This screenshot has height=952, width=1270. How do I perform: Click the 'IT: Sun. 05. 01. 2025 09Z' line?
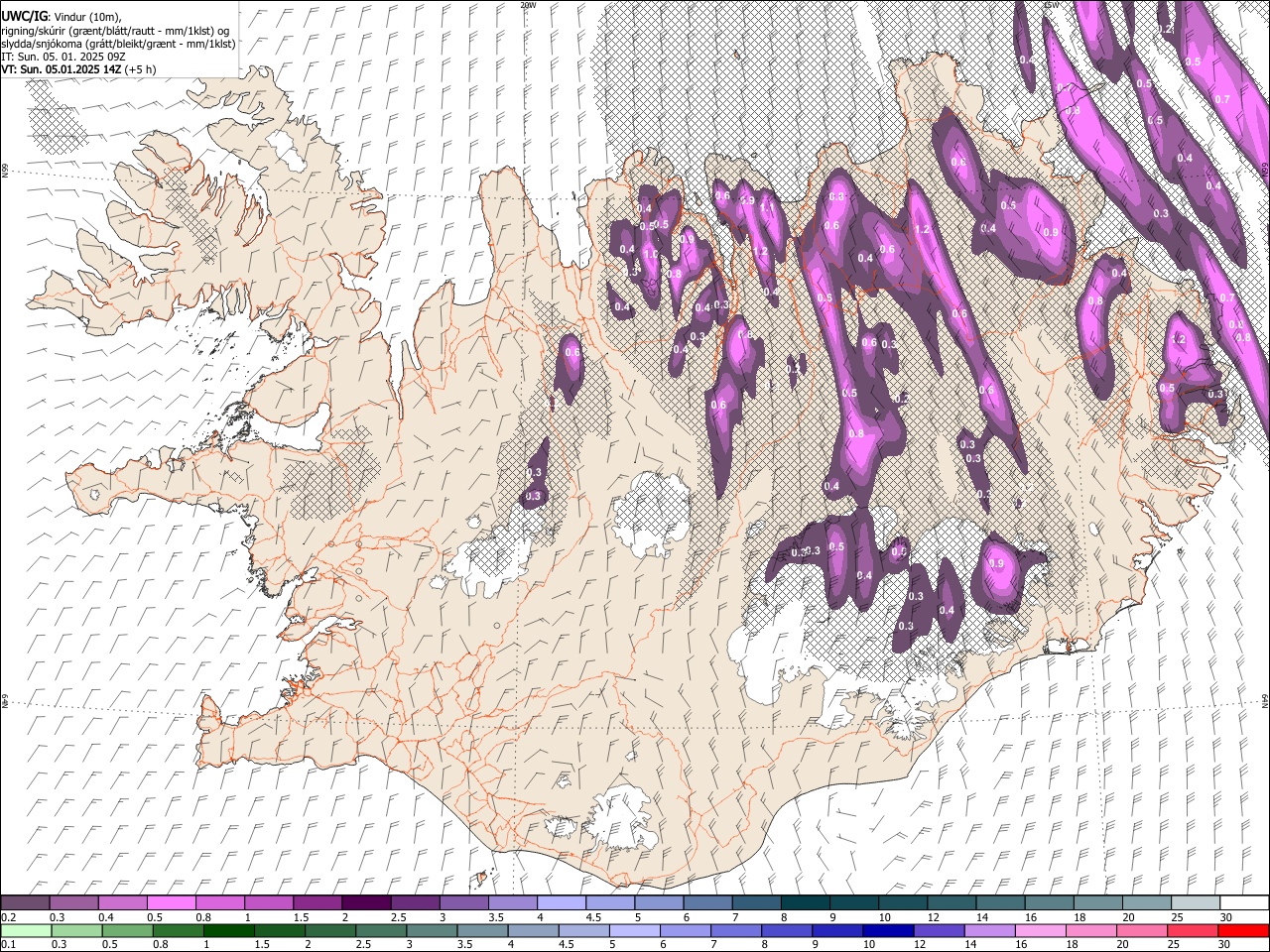coord(63,57)
